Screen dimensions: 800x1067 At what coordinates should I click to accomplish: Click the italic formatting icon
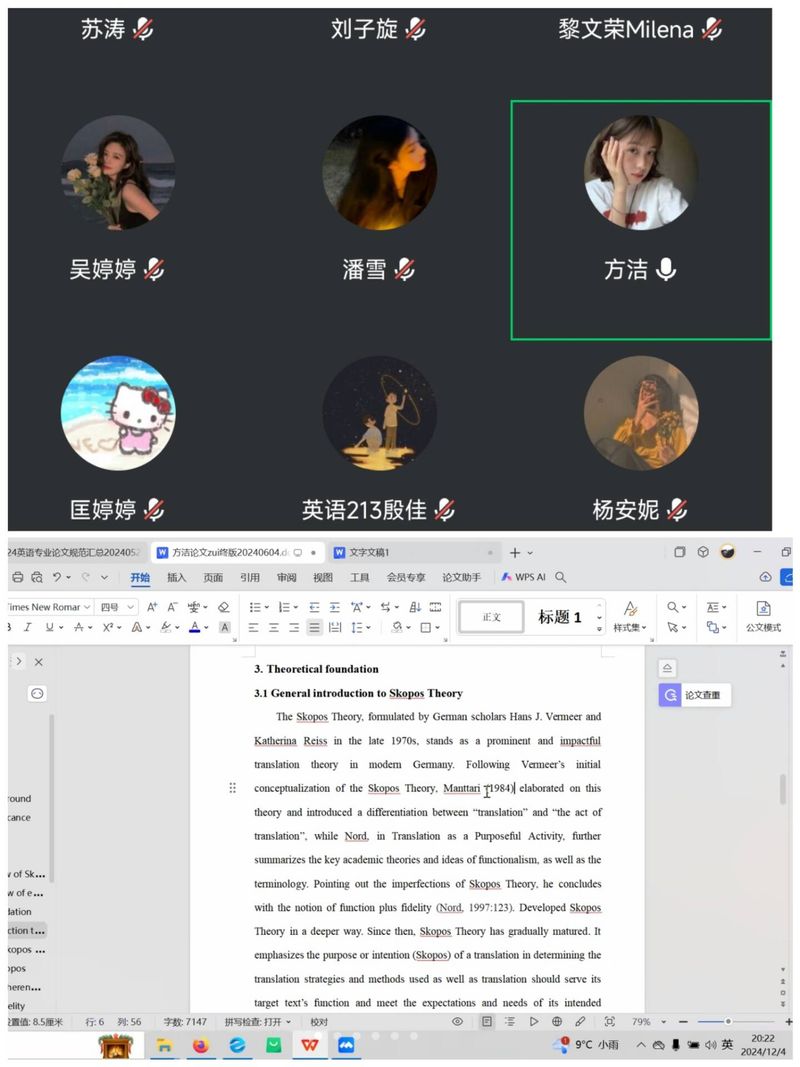pos(27,627)
